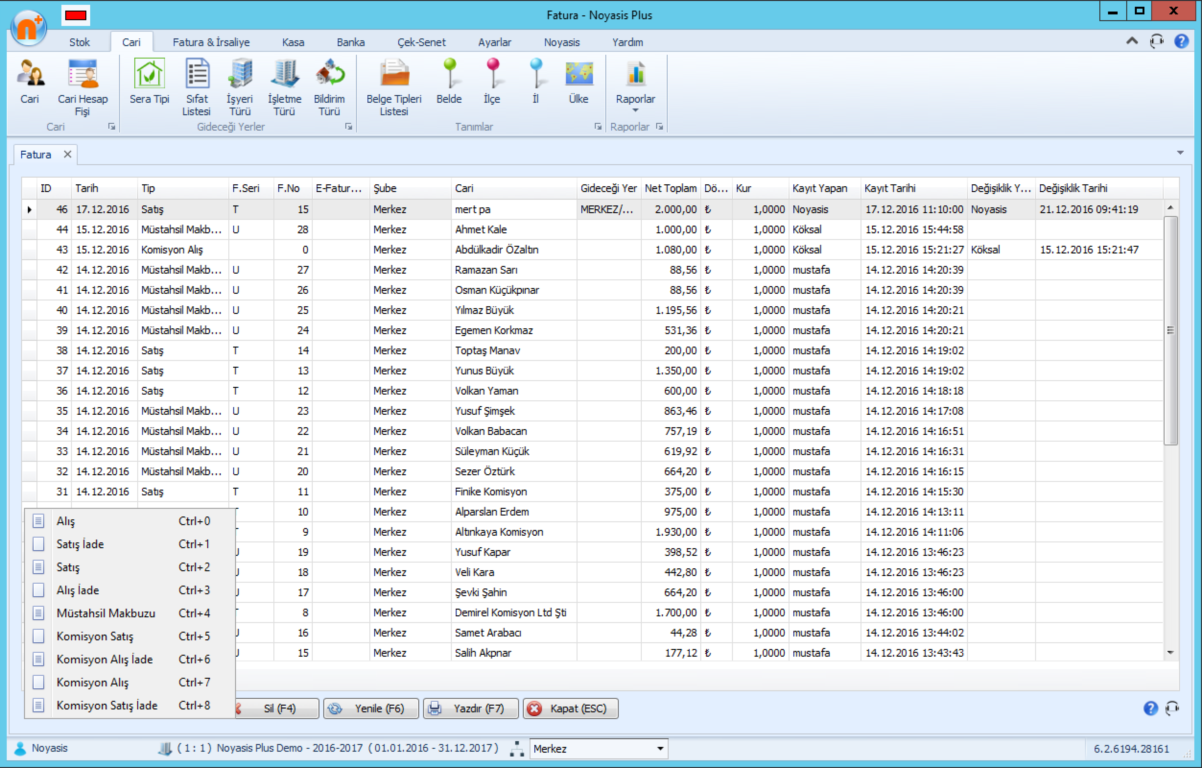Switch to the Stok ribbon tab

(80, 42)
